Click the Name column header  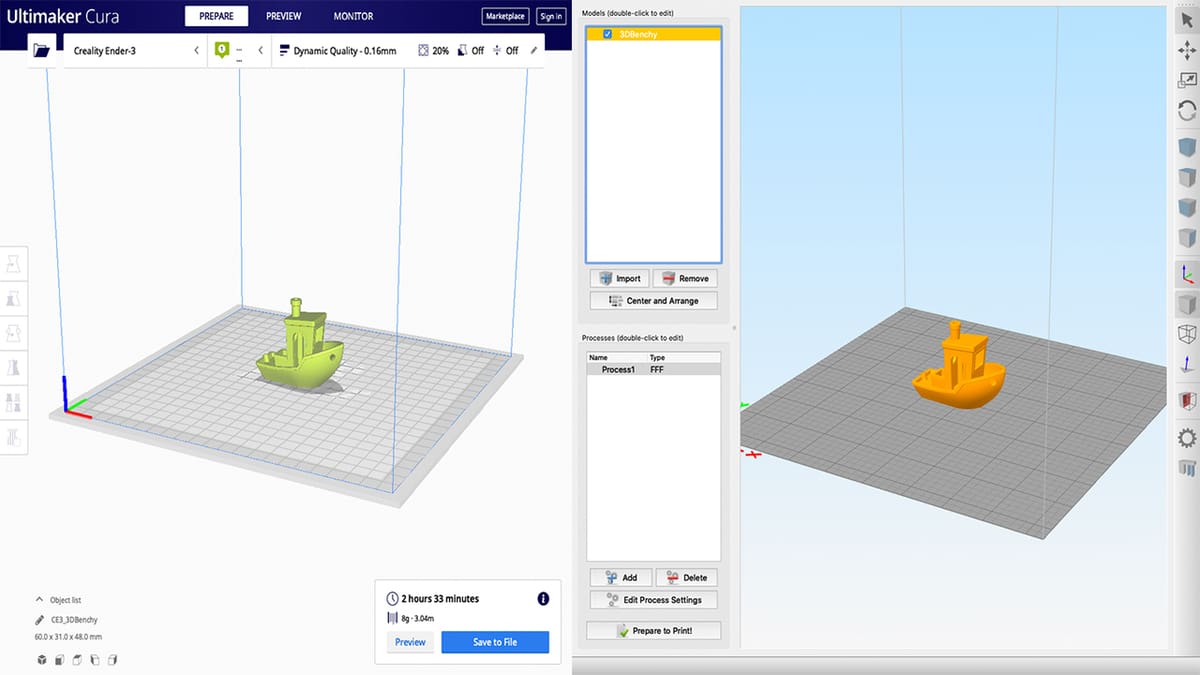pos(598,357)
